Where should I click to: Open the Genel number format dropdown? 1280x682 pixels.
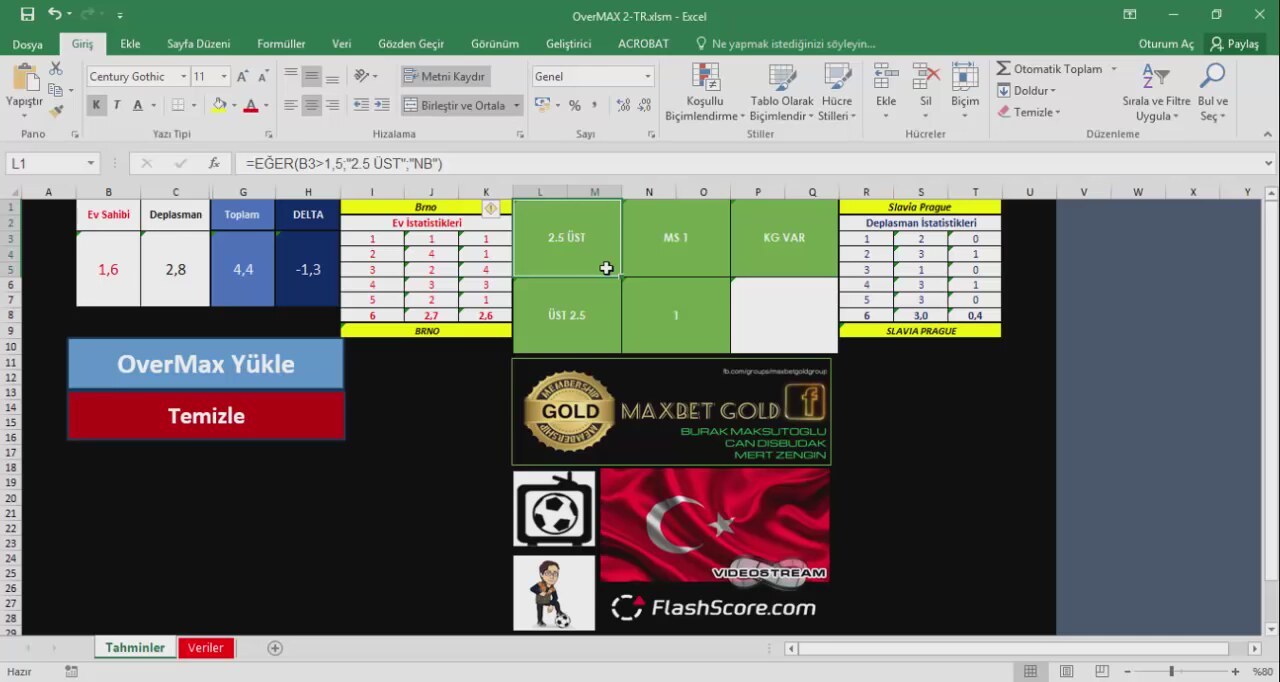click(647, 77)
